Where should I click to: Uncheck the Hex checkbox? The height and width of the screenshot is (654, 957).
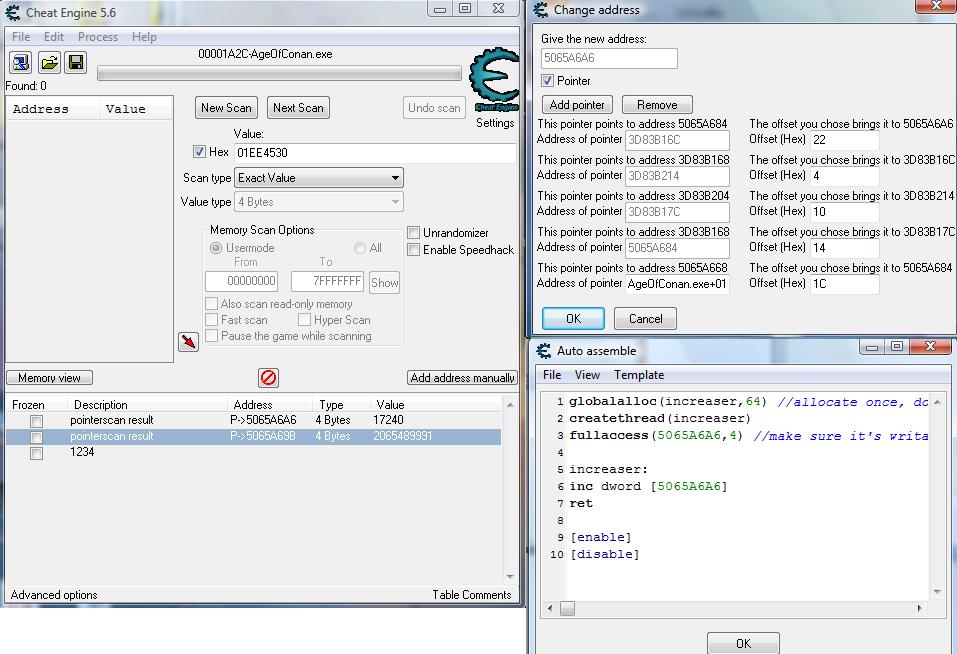coord(199,152)
